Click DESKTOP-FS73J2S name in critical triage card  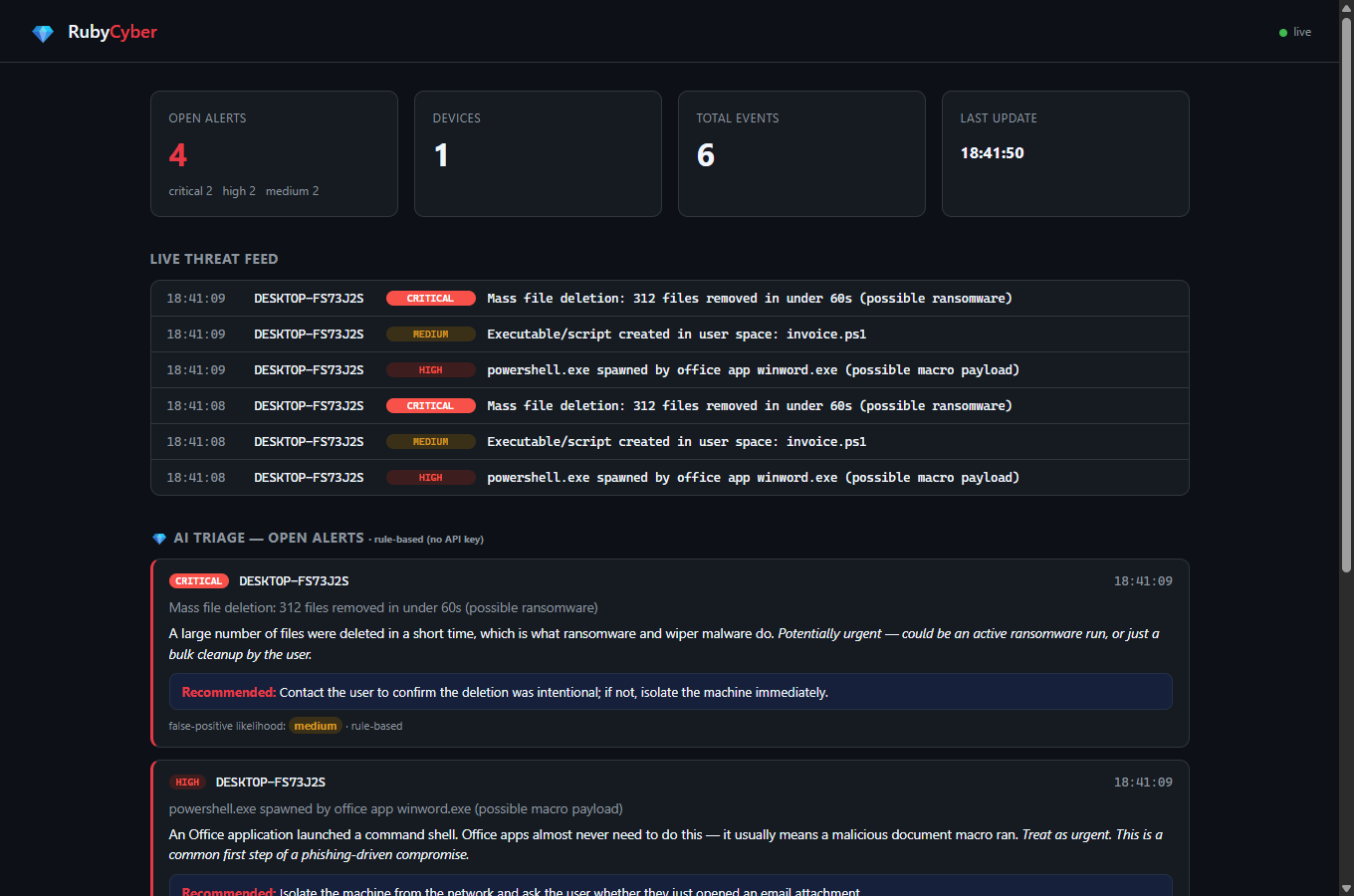click(x=294, y=581)
